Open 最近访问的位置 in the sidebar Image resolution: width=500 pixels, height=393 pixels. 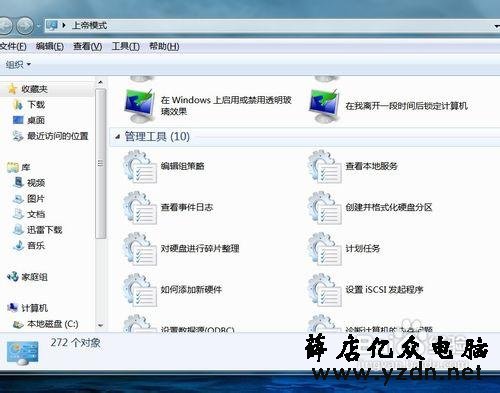pyautogui.click(x=58, y=136)
